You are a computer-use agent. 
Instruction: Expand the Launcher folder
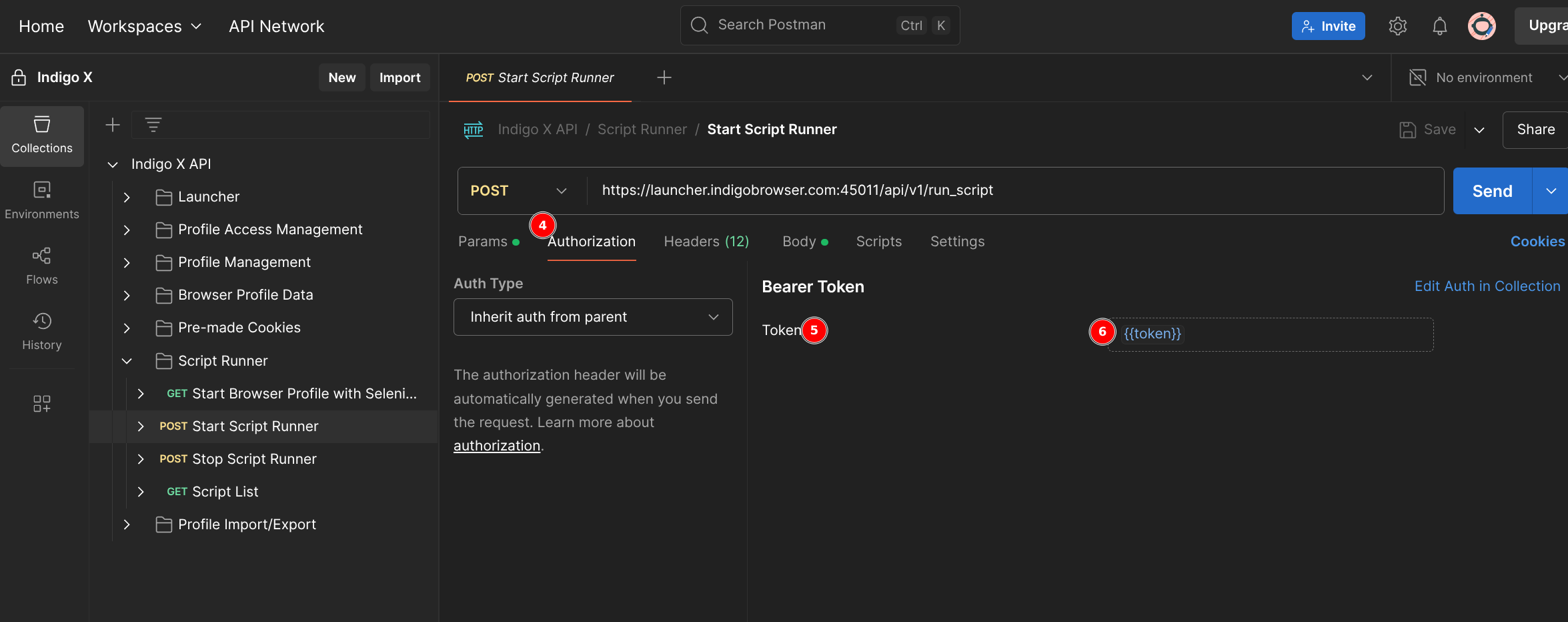coord(127,197)
